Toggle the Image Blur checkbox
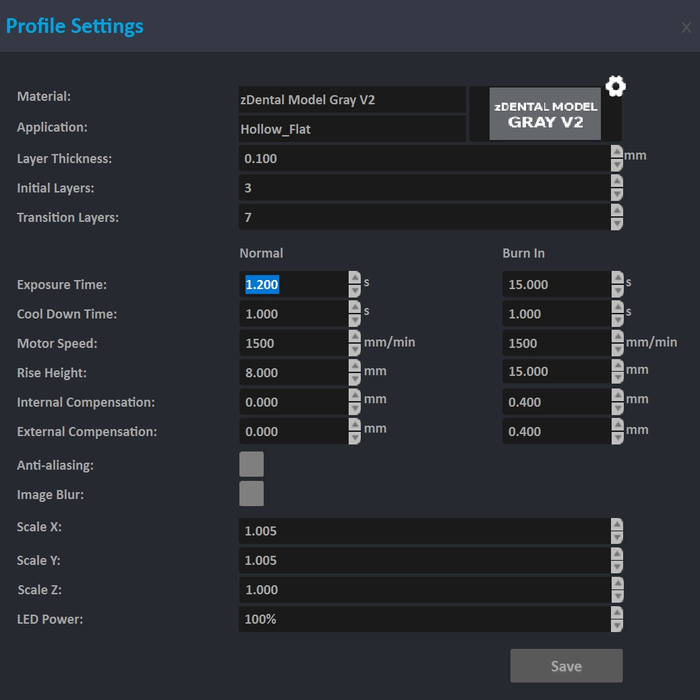 252,494
